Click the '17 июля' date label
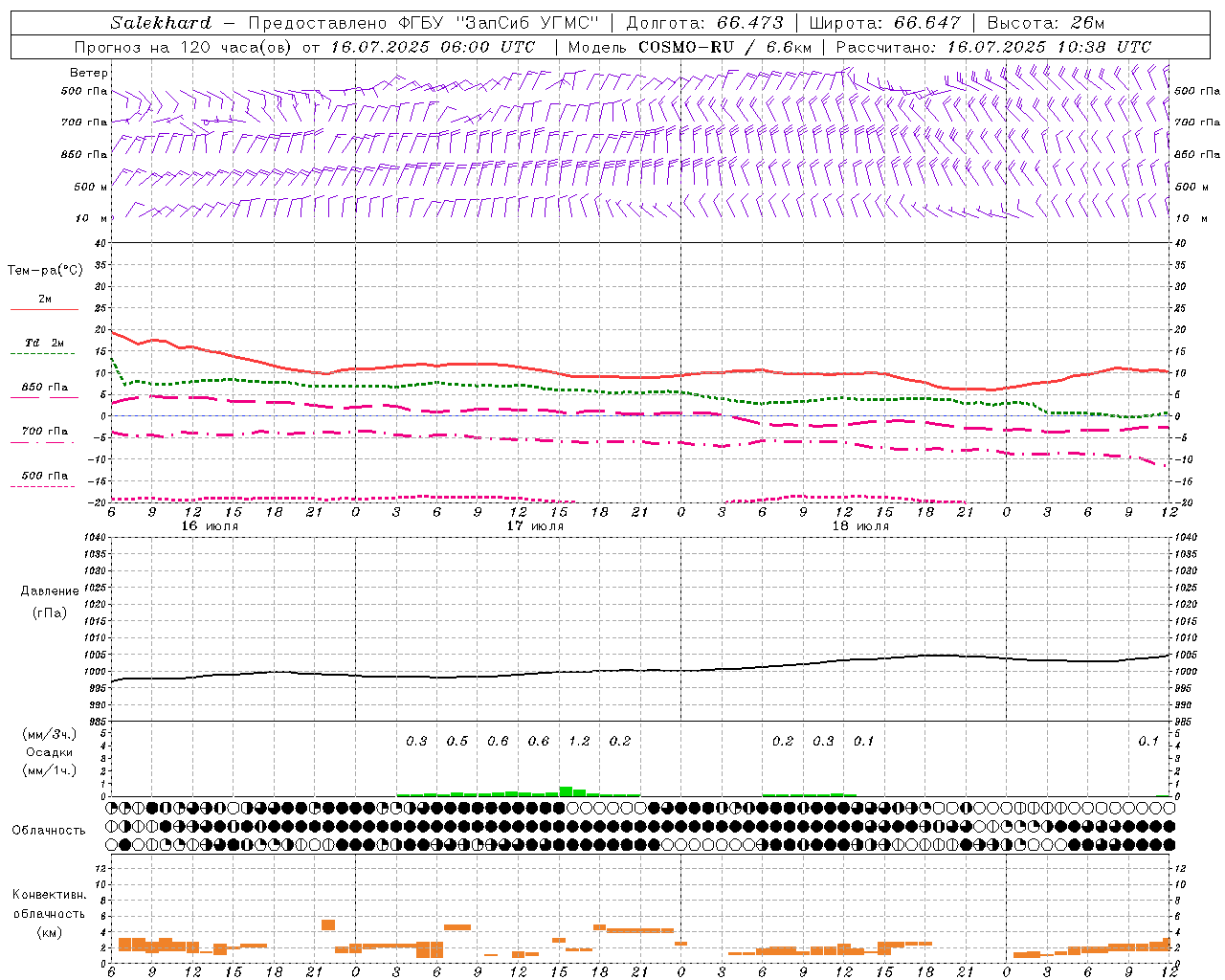The height and width of the screenshot is (980, 1225). click(x=535, y=526)
